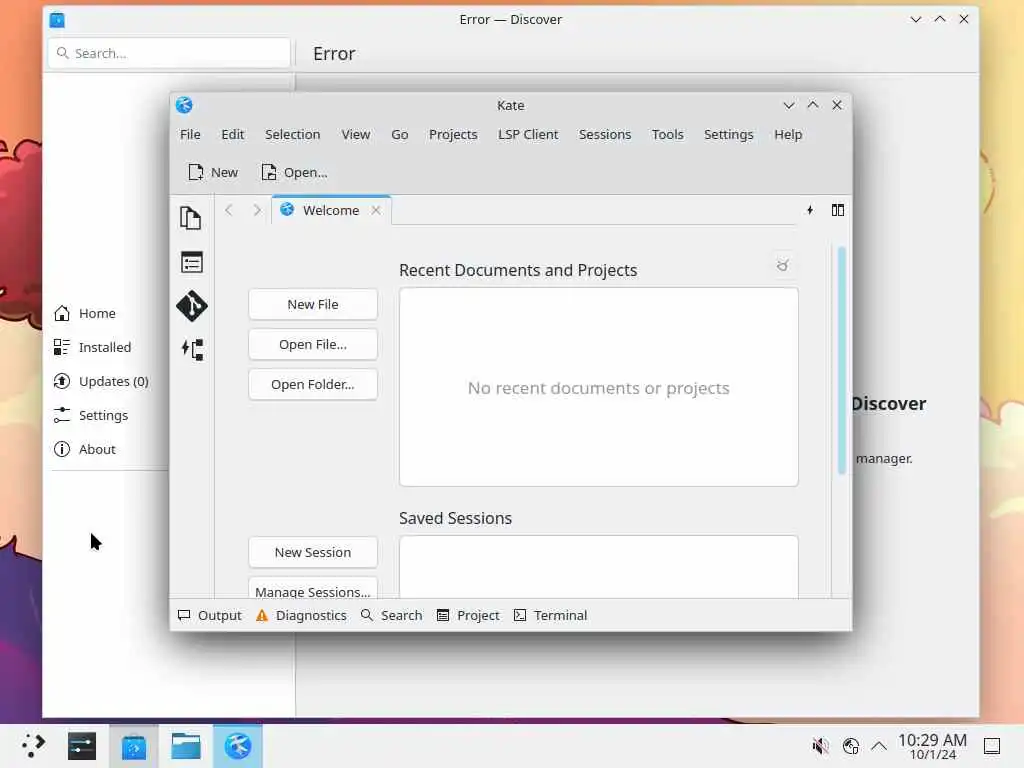Show the Output panel in Kate
The image size is (1024, 768).
[x=210, y=615]
